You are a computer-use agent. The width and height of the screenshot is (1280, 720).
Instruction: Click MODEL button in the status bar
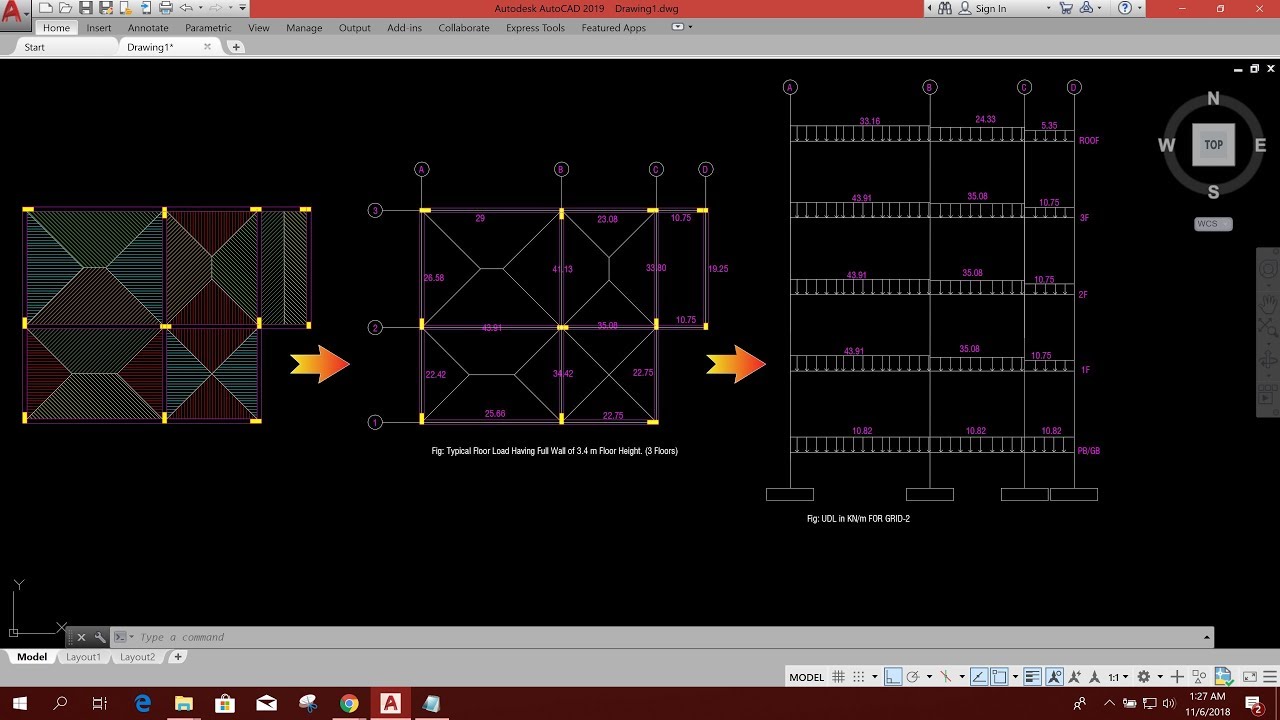806,677
